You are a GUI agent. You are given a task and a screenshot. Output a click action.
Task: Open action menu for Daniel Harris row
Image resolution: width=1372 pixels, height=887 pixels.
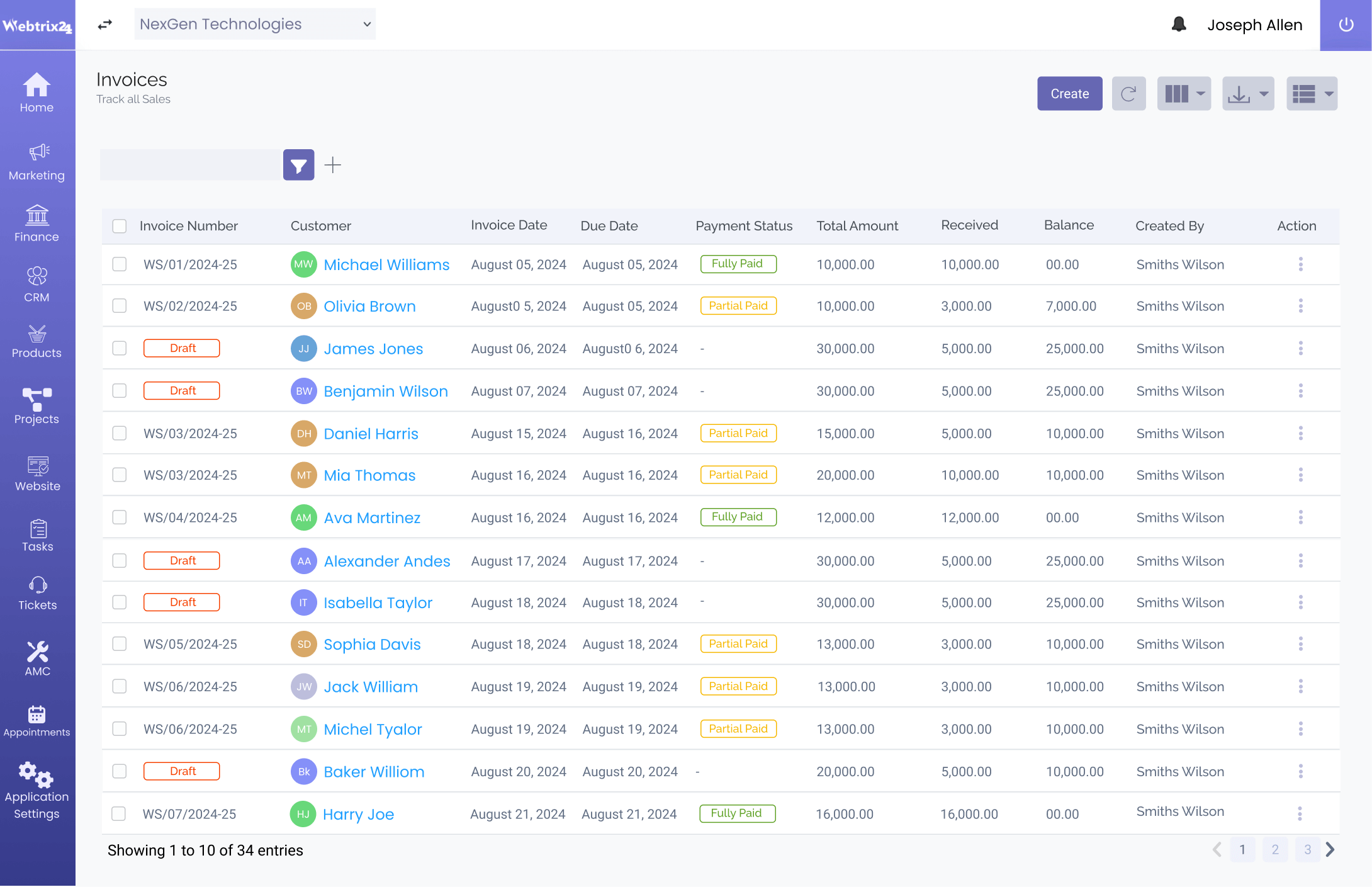(x=1300, y=433)
